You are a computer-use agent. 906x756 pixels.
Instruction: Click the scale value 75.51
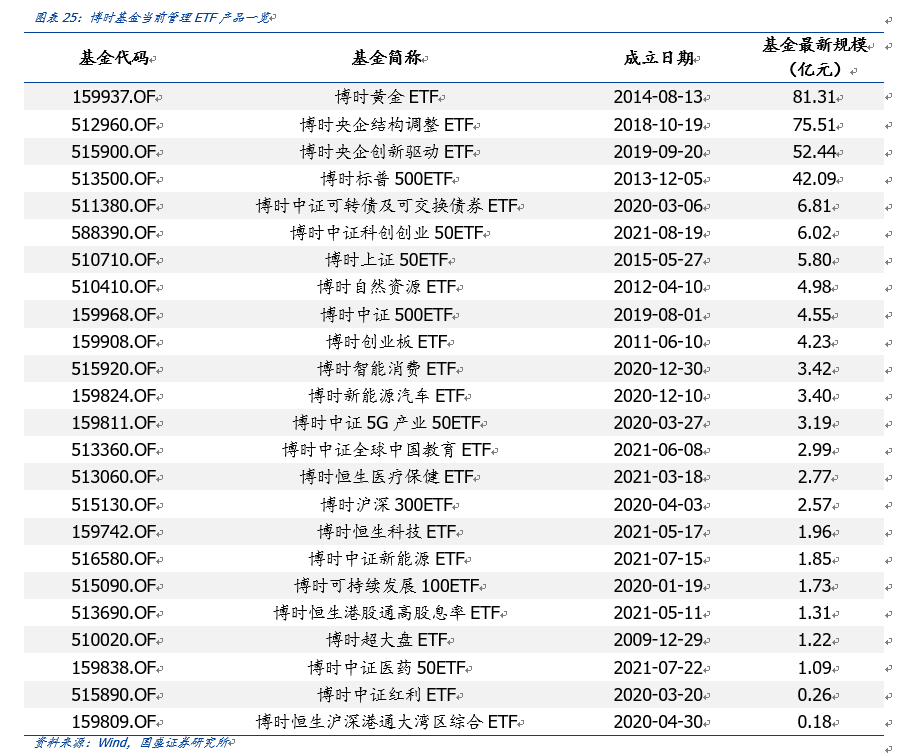click(x=814, y=124)
